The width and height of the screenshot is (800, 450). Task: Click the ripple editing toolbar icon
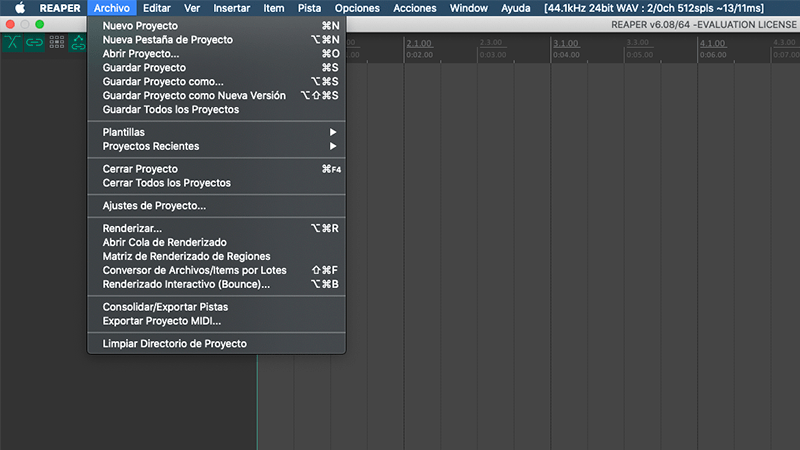pos(77,42)
